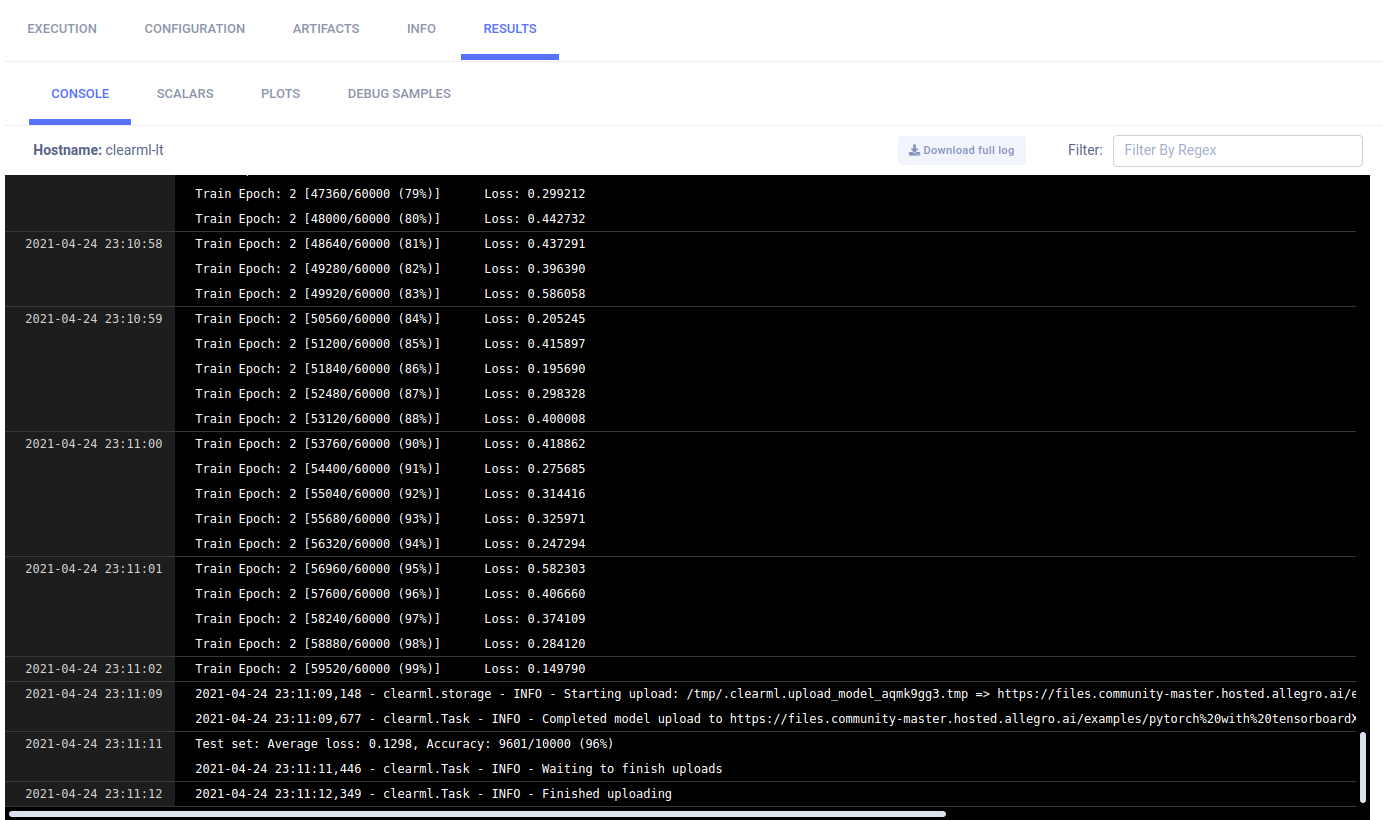Click the horizontal scrollbar under the console
This screenshot has height=820, width=1383.
[x=477, y=814]
